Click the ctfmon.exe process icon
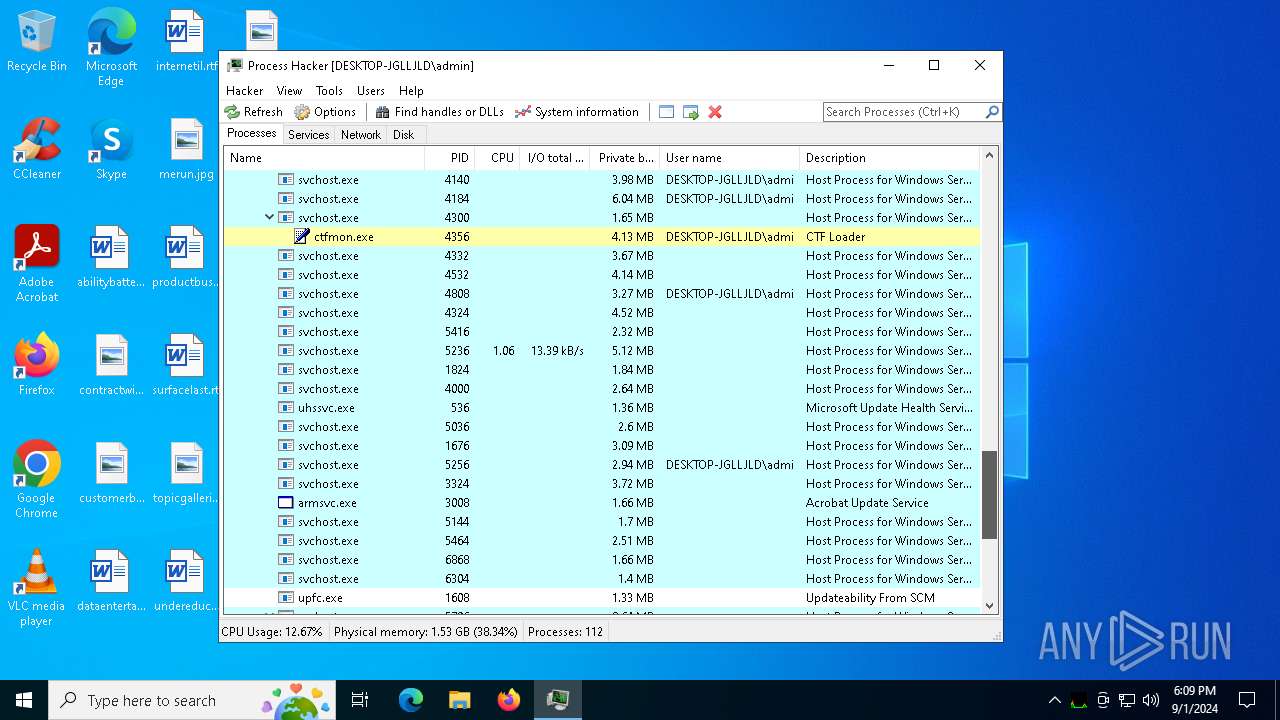1280x720 pixels. pyautogui.click(x=302, y=237)
